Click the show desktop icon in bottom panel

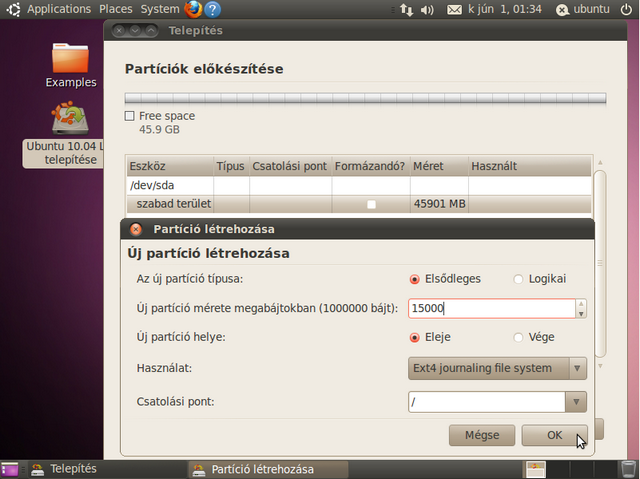tap(10, 469)
